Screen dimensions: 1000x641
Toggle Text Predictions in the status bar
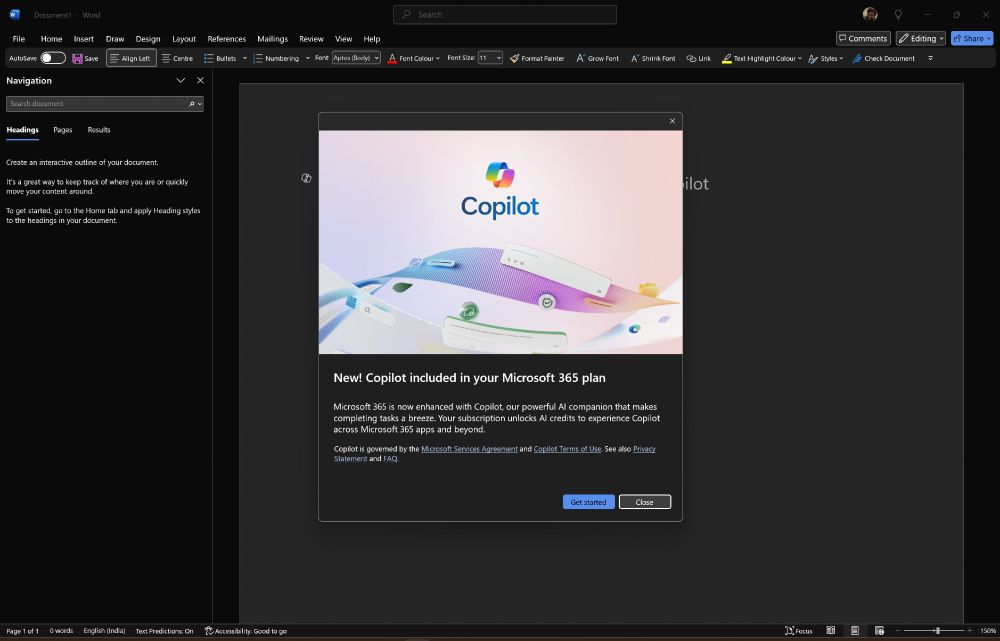(164, 631)
